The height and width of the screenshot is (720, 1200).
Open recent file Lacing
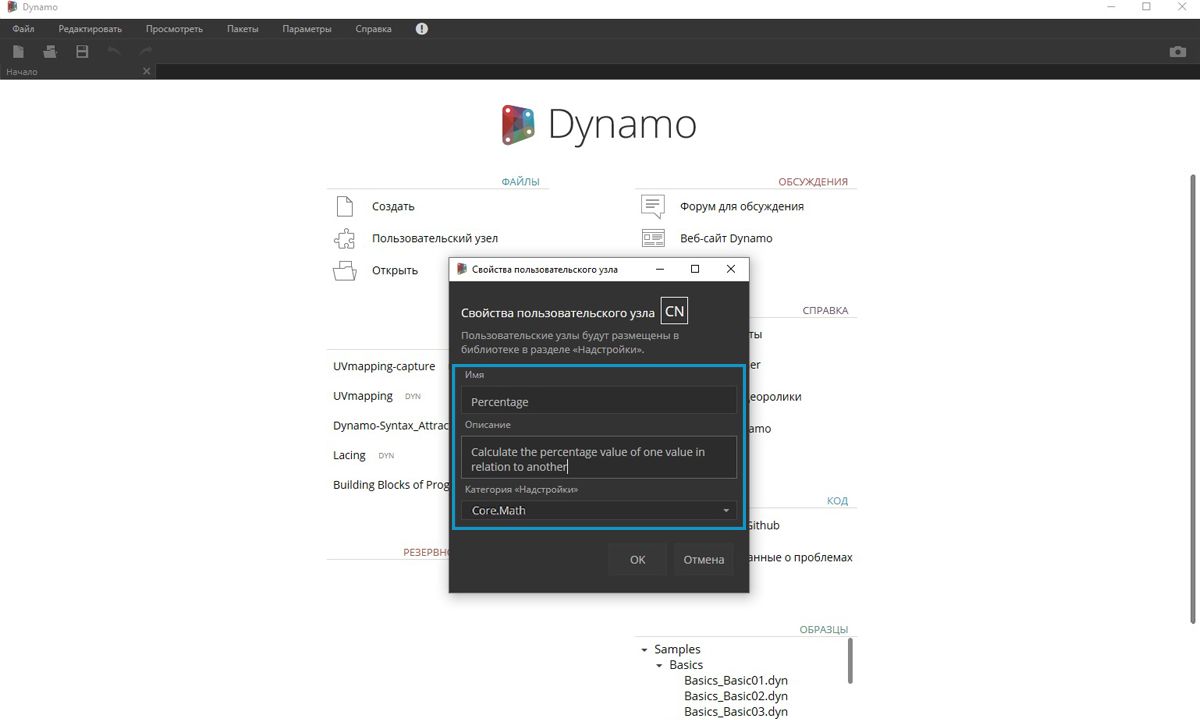coord(349,455)
